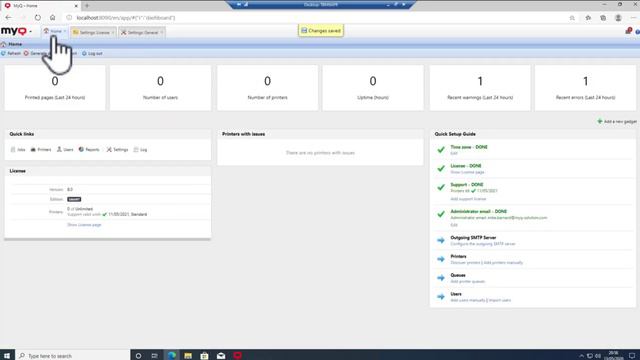This screenshot has width=640, height=360.
Task: Close the Settings General tab
Action: (x=162, y=32)
